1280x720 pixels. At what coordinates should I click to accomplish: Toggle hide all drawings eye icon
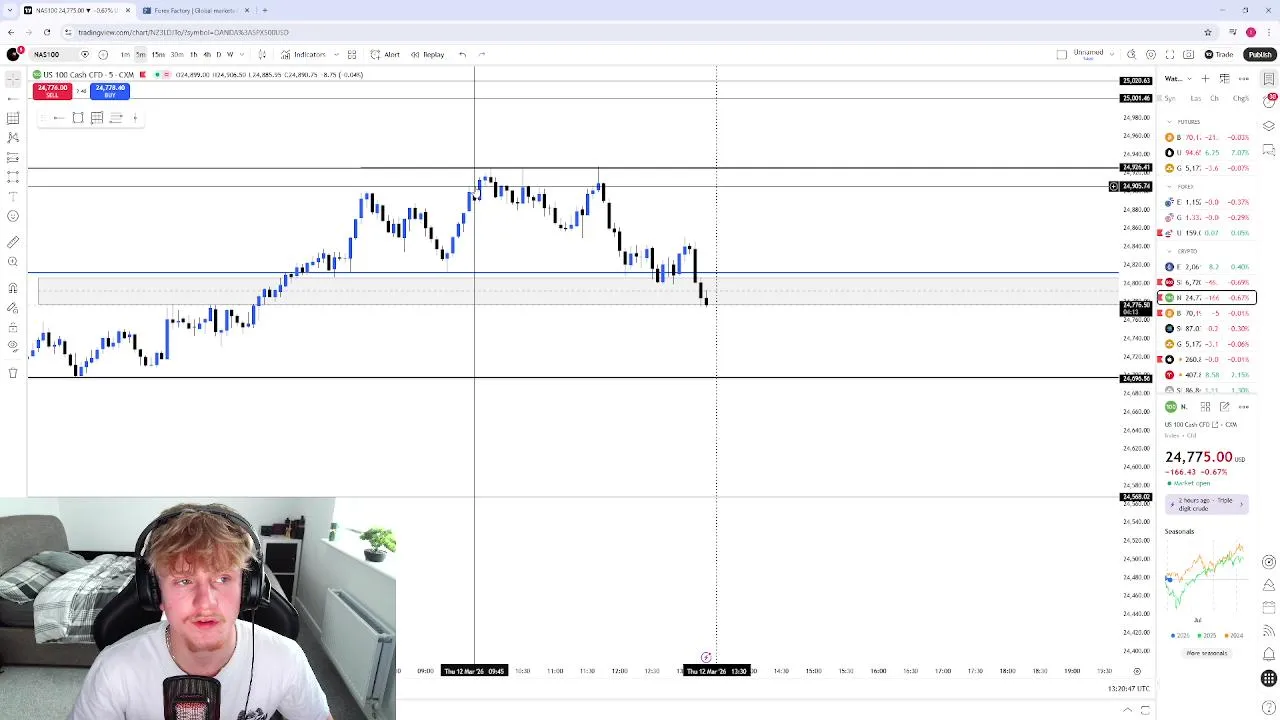[13, 346]
